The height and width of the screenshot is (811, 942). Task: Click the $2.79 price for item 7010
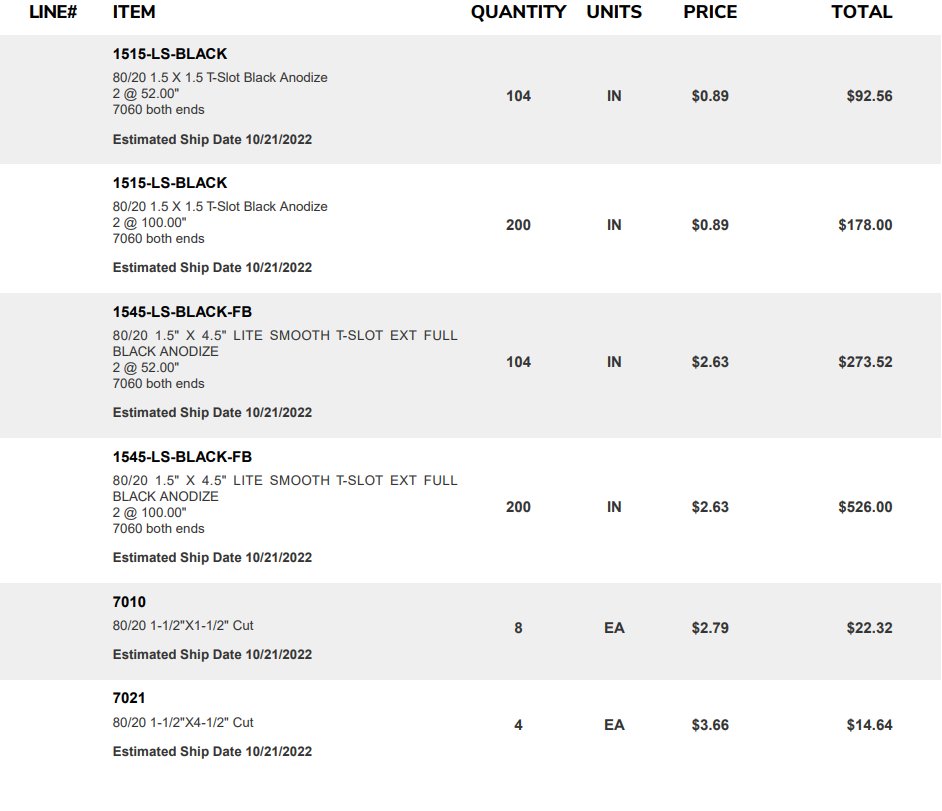coord(710,628)
